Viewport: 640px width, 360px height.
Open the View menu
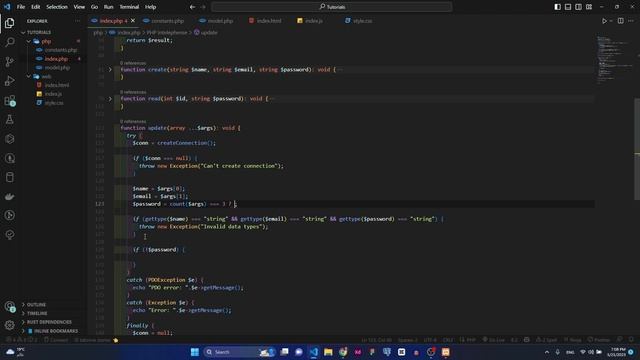tap(79, 7)
